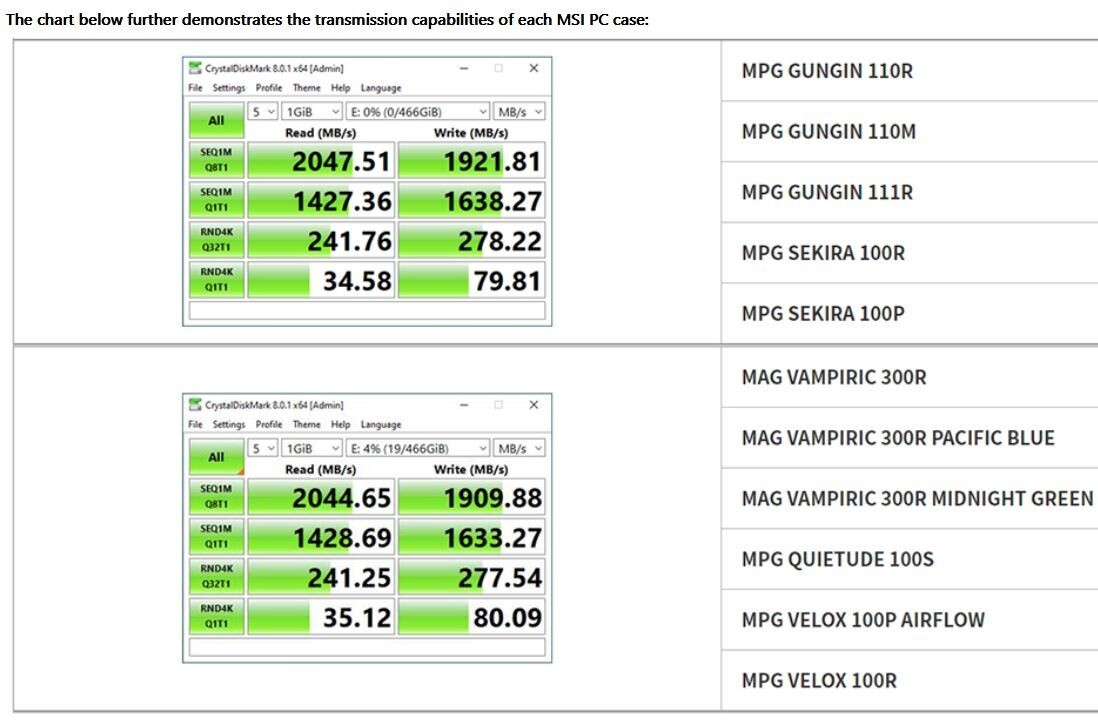1098x722 pixels.
Task: Open the test count dropdown in the lower window
Action: 263,448
